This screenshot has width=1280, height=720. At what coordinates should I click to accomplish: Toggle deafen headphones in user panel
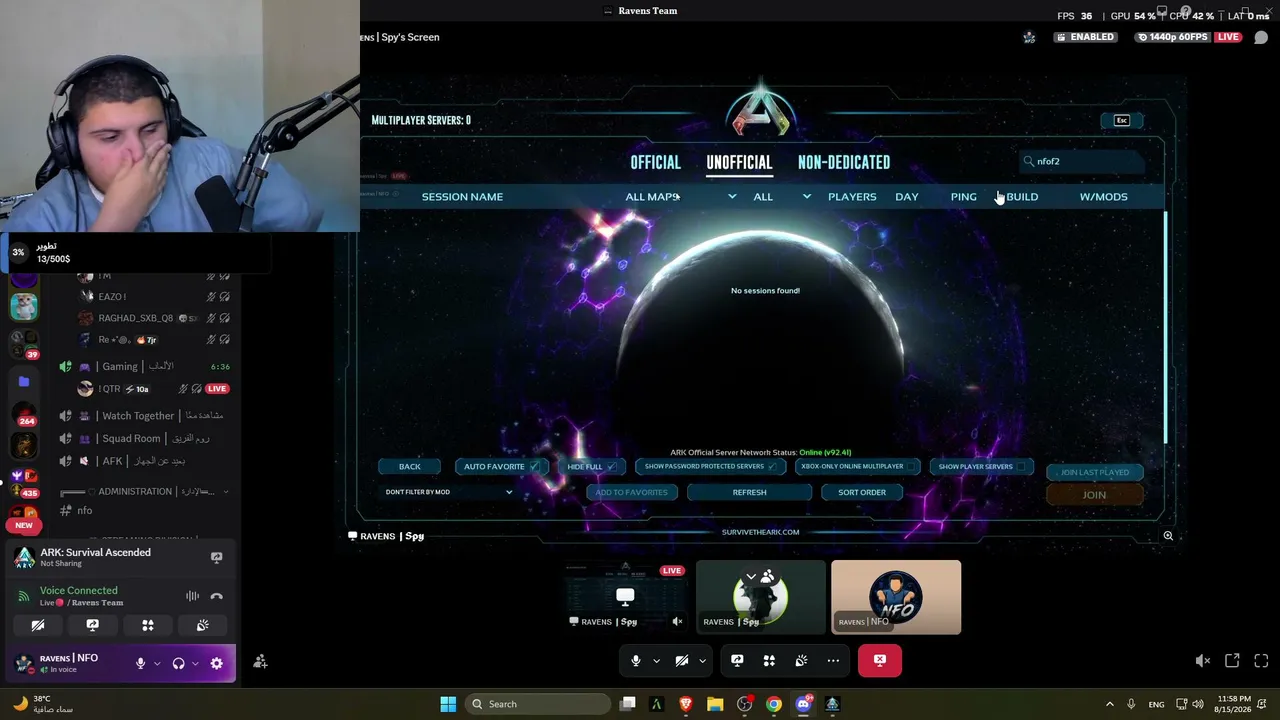coord(178,663)
